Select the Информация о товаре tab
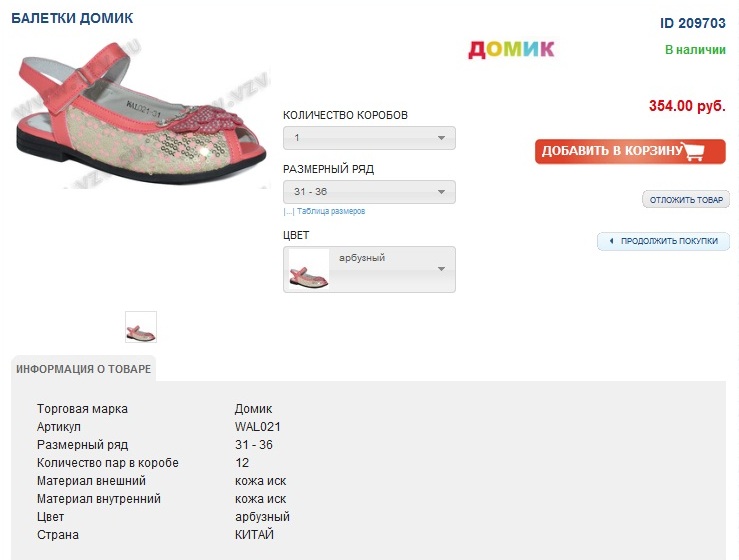Viewport: 739px width, 560px height. [x=84, y=369]
